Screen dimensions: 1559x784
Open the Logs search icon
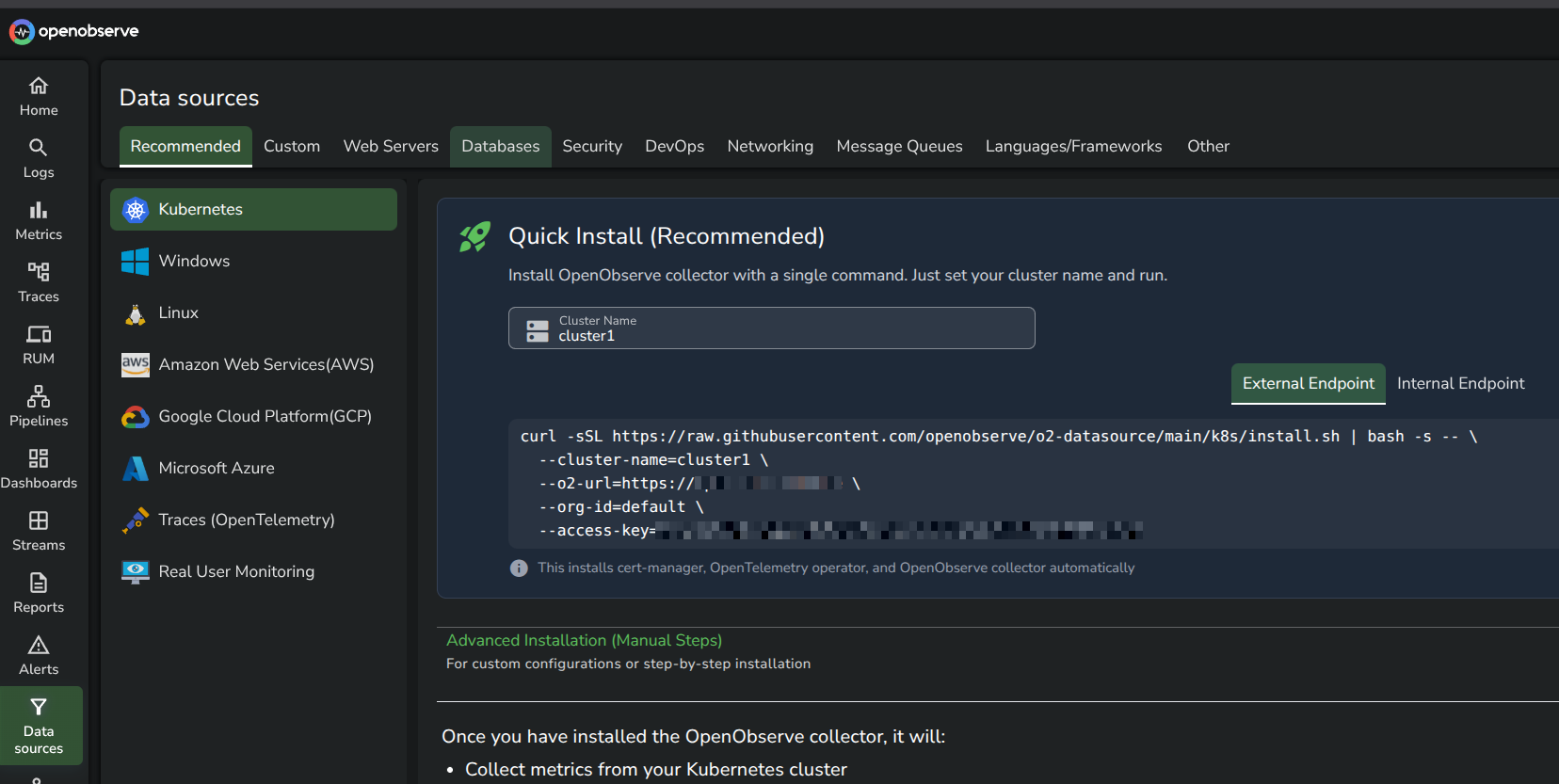[39, 148]
